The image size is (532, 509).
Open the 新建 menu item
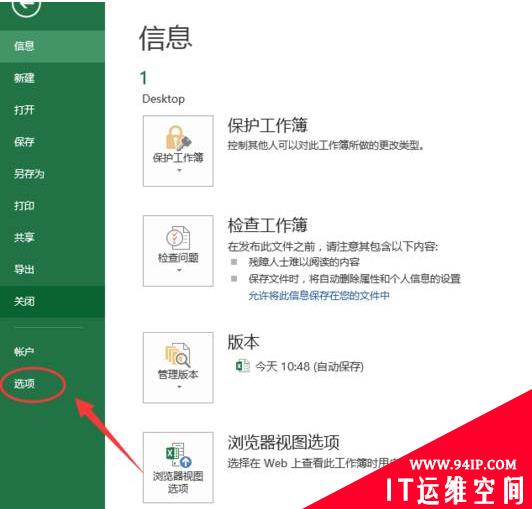[x=52, y=78]
